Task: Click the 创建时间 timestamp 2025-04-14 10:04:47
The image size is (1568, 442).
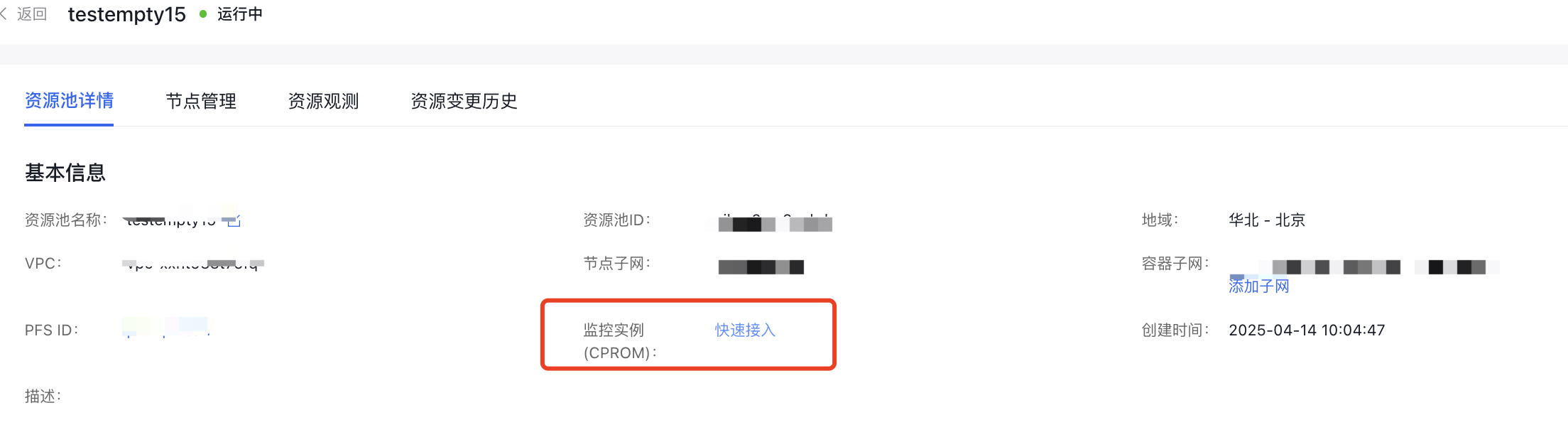Action: 1307,330
